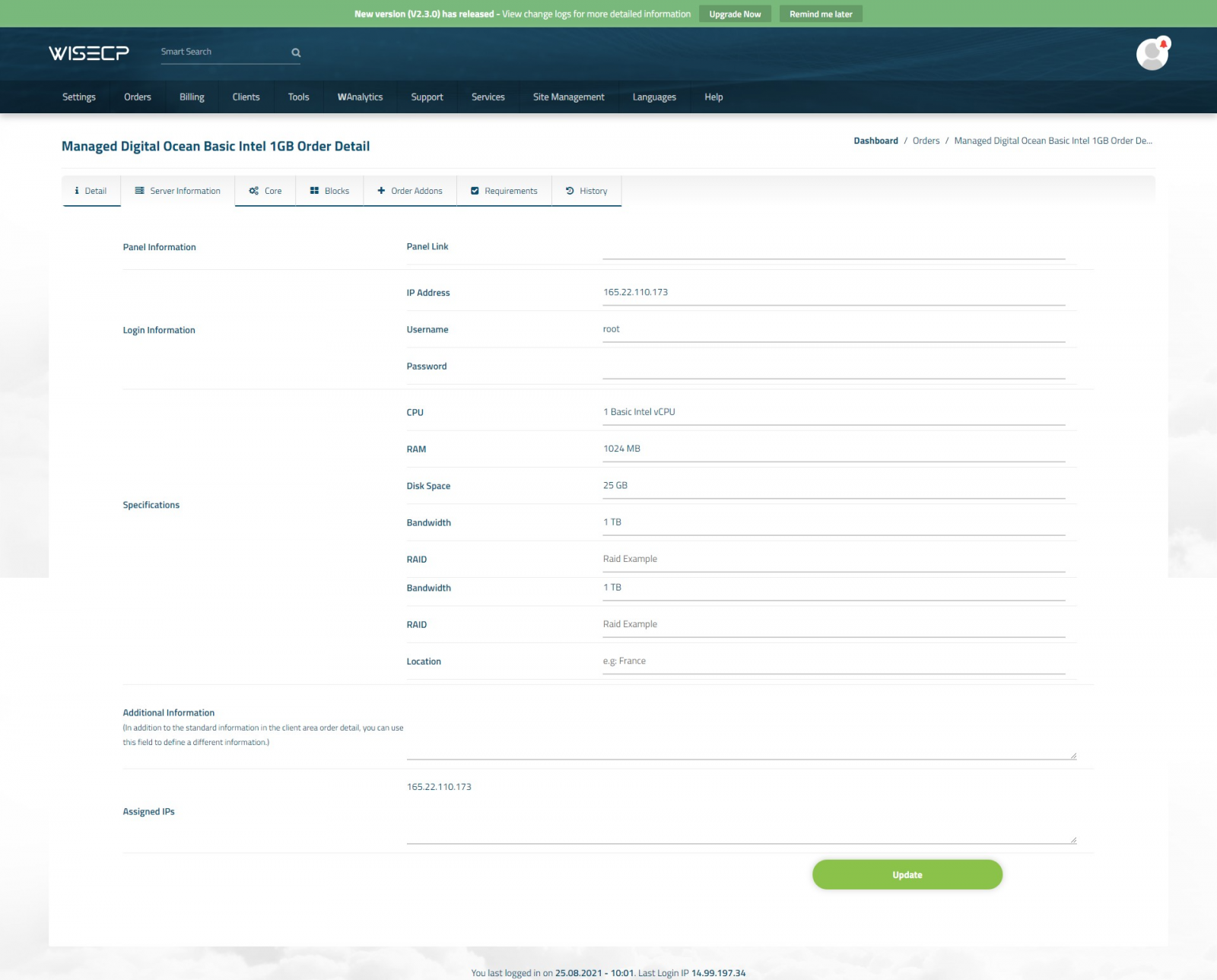
Task: Click the Upgrade Now button
Action: pos(735,14)
